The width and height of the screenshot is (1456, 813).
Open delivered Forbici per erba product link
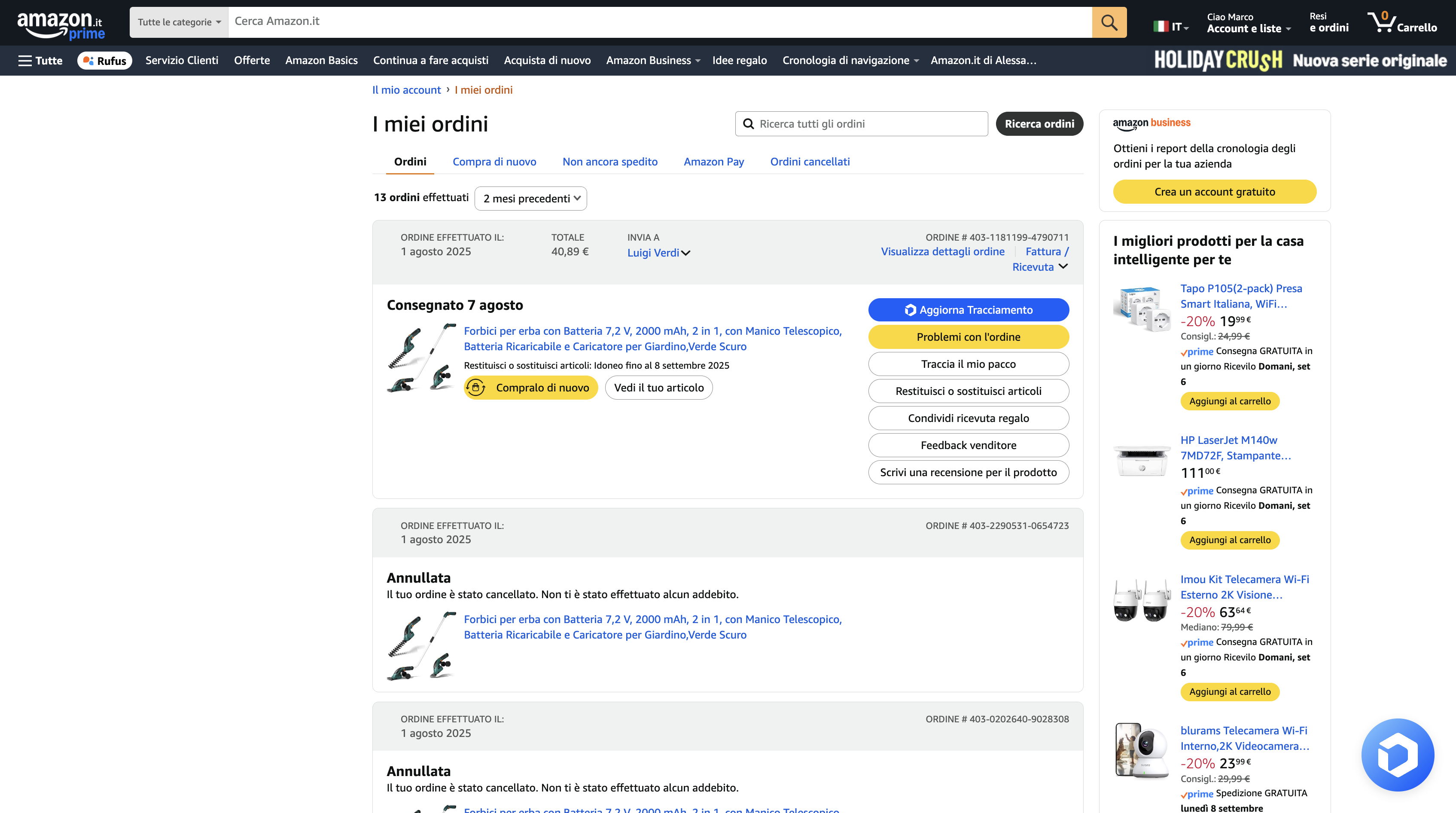click(x=653, y=339)
